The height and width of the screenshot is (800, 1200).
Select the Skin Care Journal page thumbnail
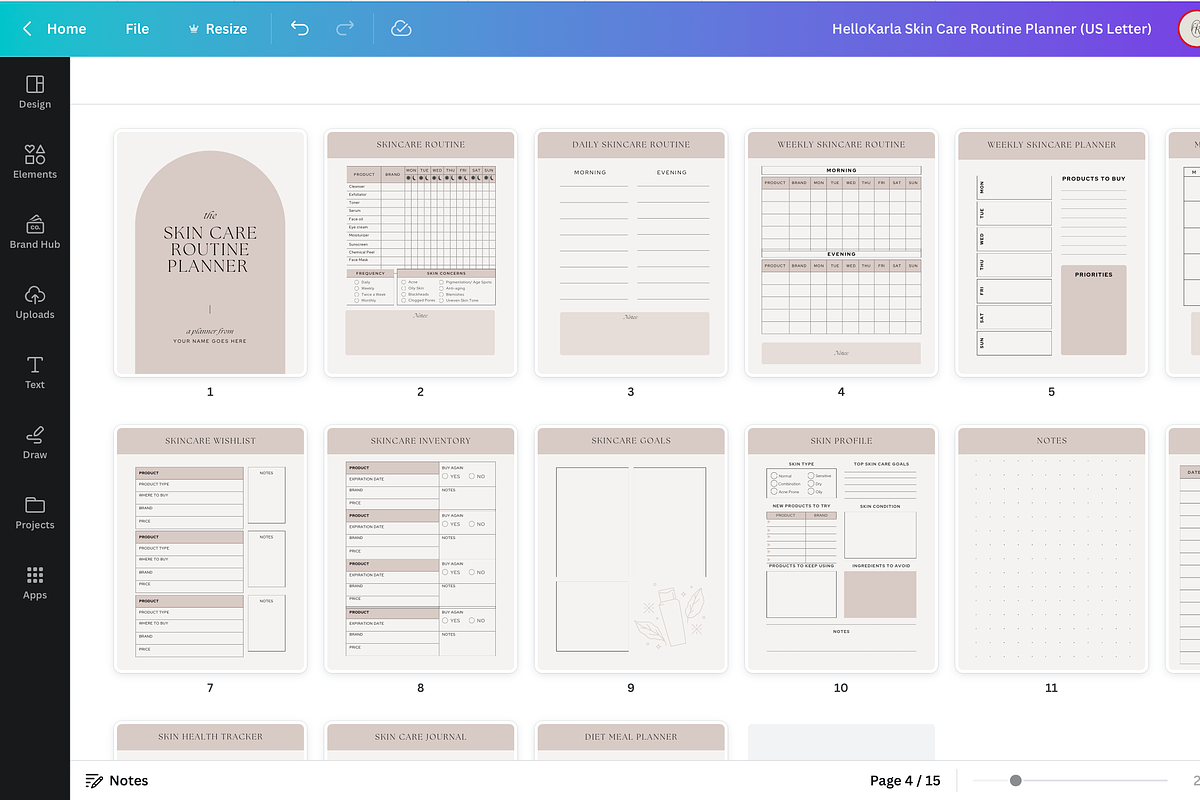click(x=420, y=741)
